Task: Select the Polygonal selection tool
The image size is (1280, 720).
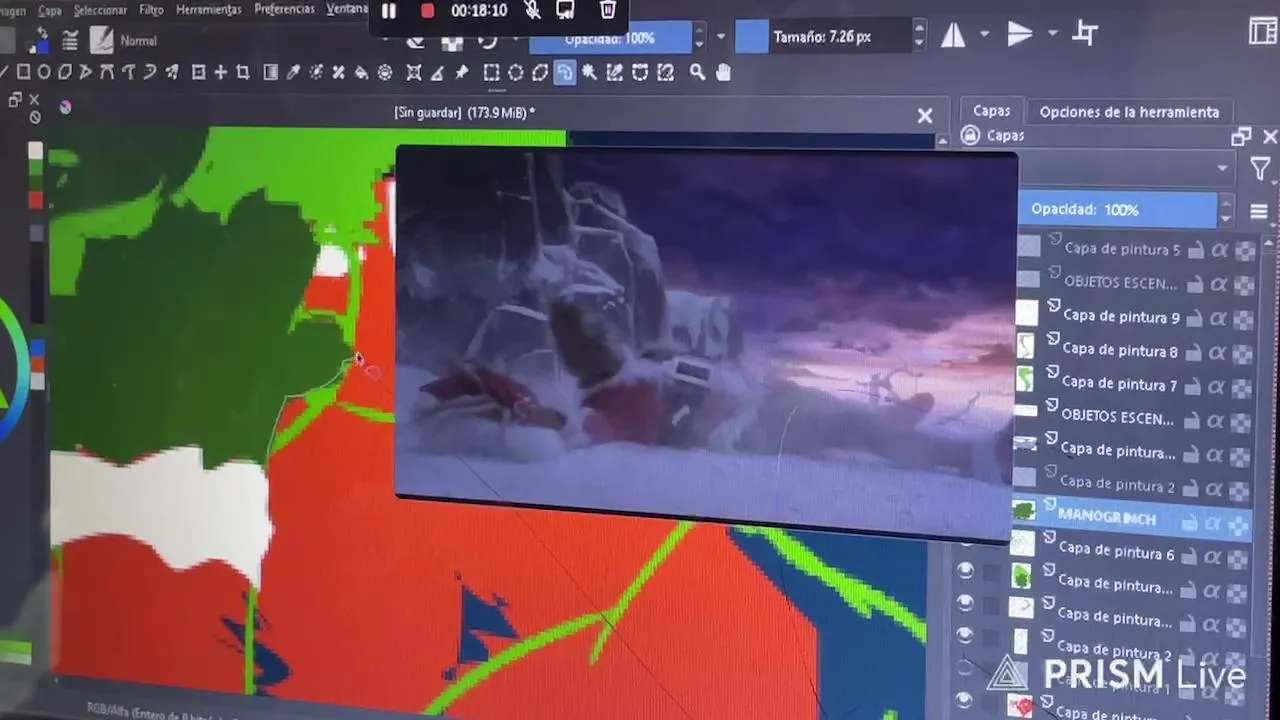Action: [540, 72]
